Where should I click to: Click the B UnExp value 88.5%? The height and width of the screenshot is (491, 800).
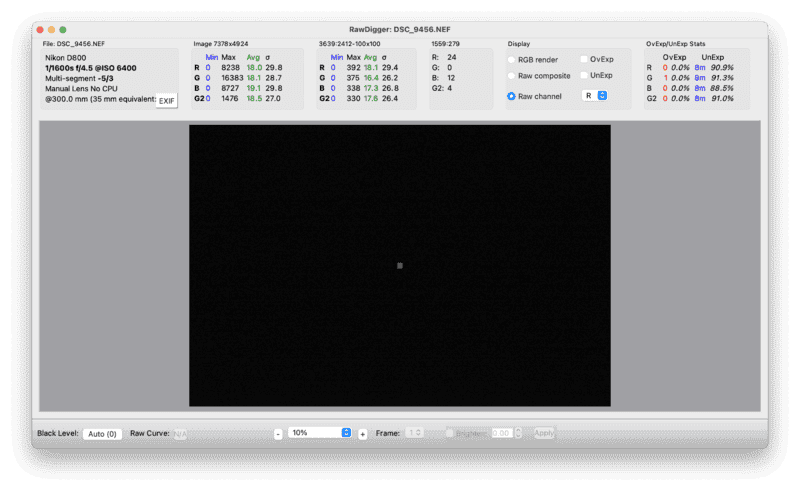pyautogui.click(x=722, y=88)
